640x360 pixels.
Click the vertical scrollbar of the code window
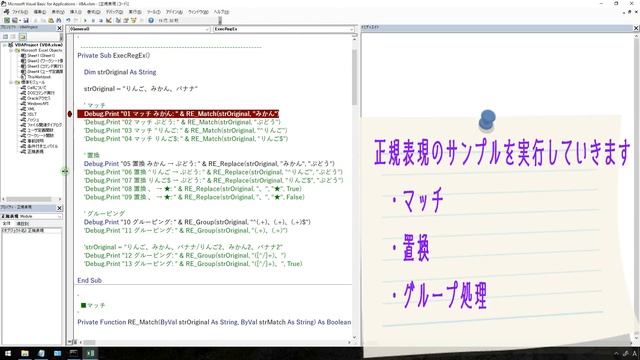[x=354, y=188]
